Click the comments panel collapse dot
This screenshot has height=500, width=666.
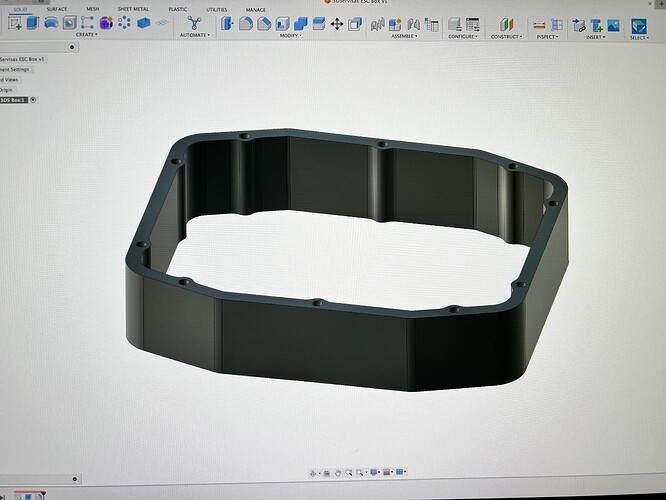pyautogui.click(x=75, y=479)
